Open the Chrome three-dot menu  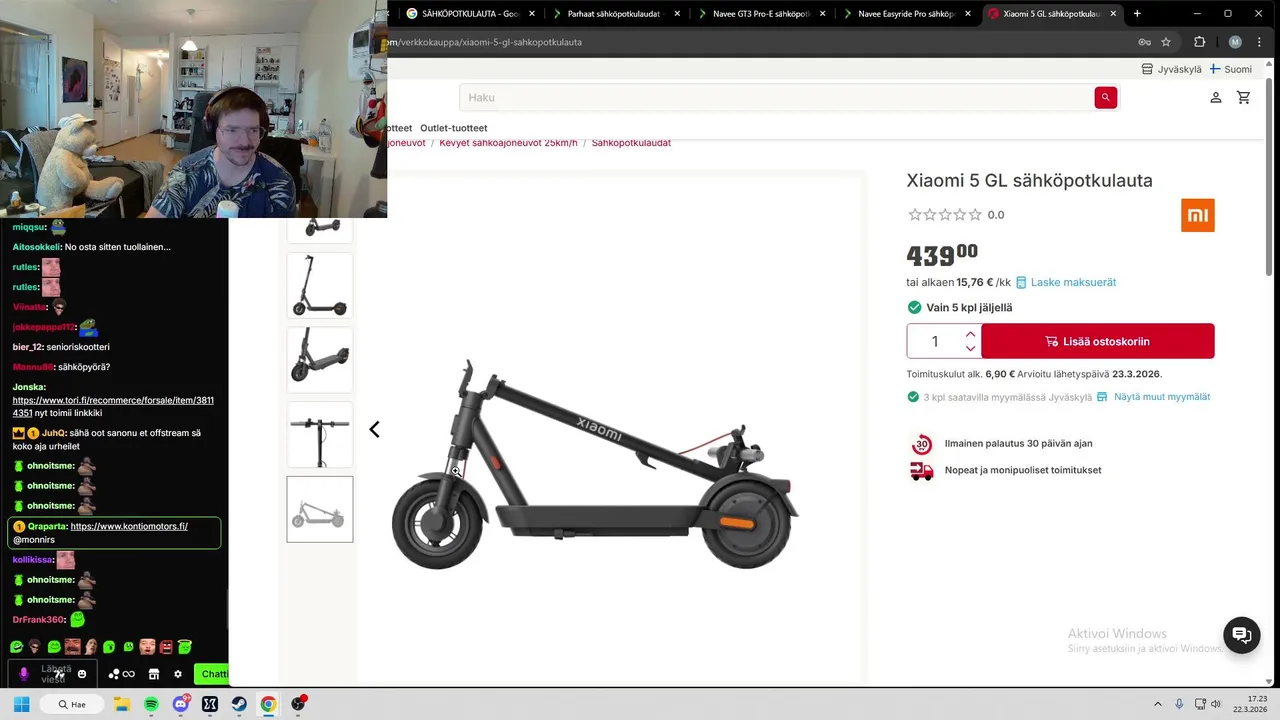click(x=1259, y=42)
